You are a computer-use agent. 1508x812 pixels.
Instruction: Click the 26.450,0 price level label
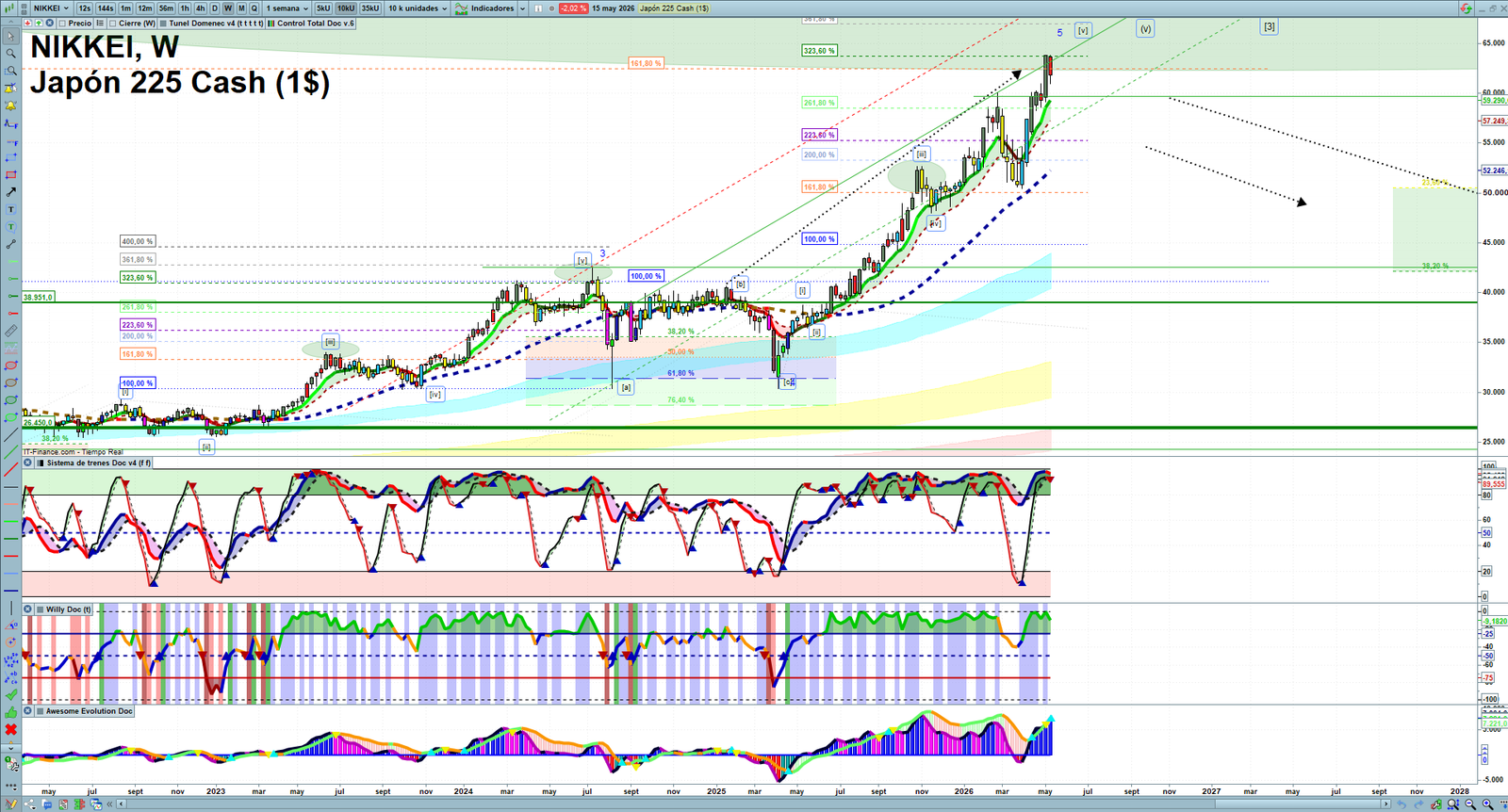(38, 423)
